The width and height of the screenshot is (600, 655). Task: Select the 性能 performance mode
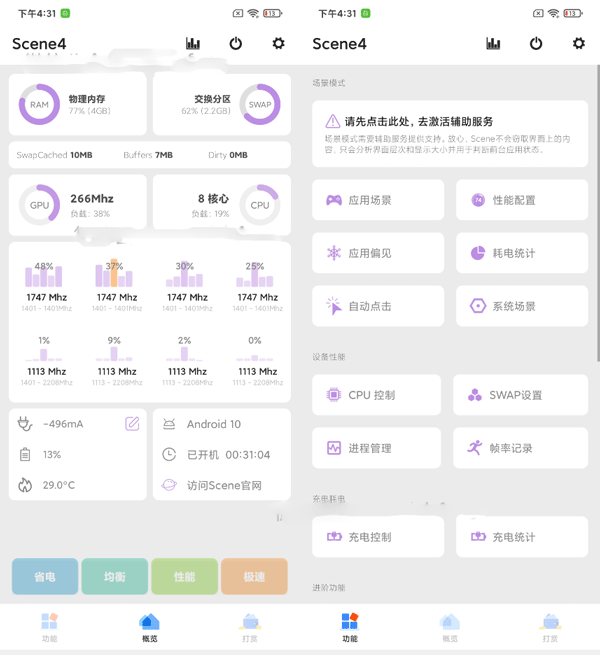(x=184, y=577)
